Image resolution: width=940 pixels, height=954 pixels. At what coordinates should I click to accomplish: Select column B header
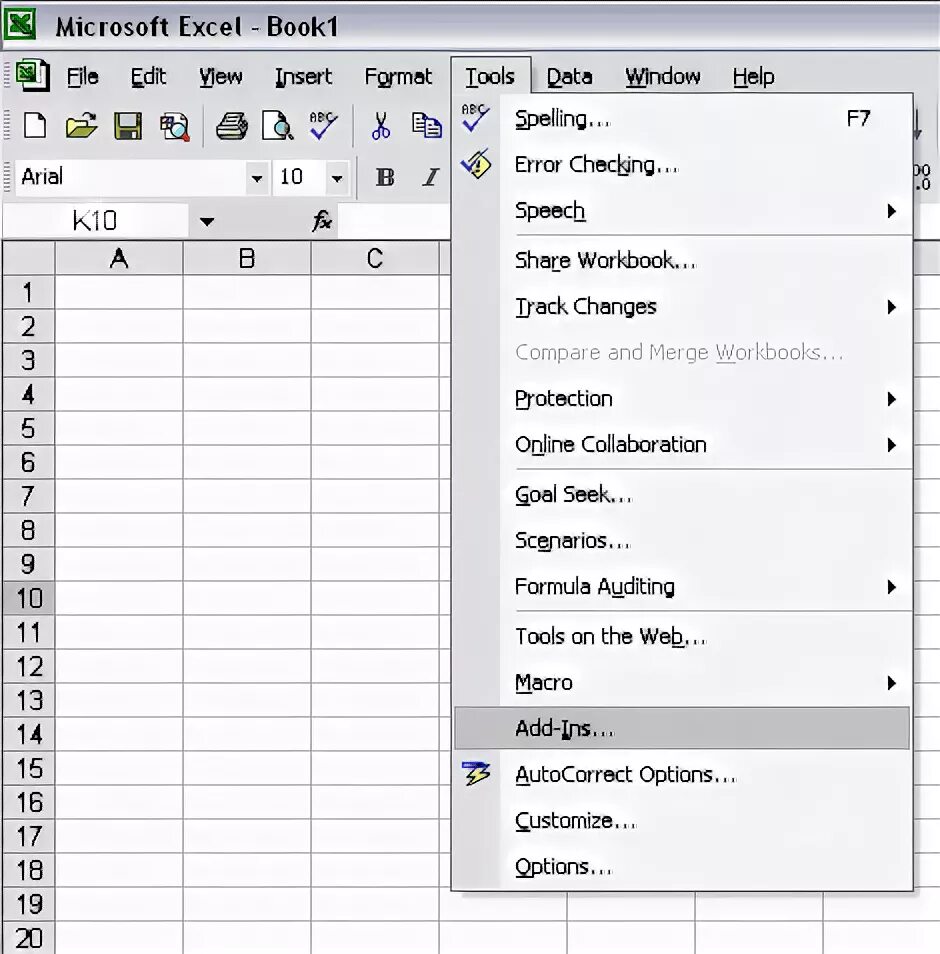(x=247, y=259)
